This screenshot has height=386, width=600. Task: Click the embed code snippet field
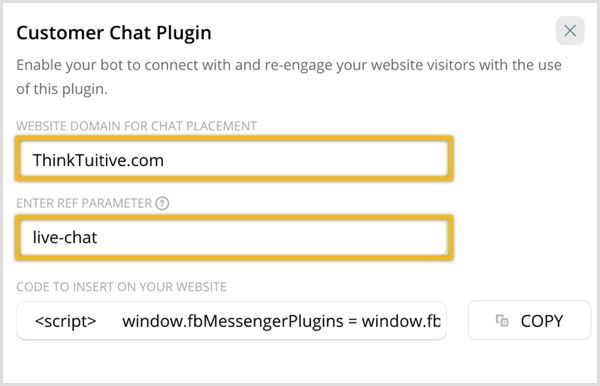(x=232, y=321)
